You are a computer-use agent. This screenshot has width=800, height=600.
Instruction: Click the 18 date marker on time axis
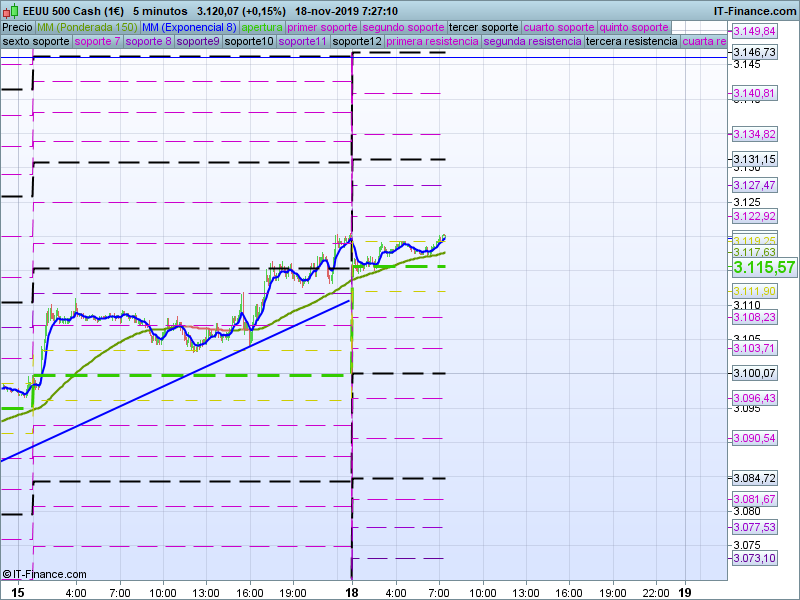353,592
